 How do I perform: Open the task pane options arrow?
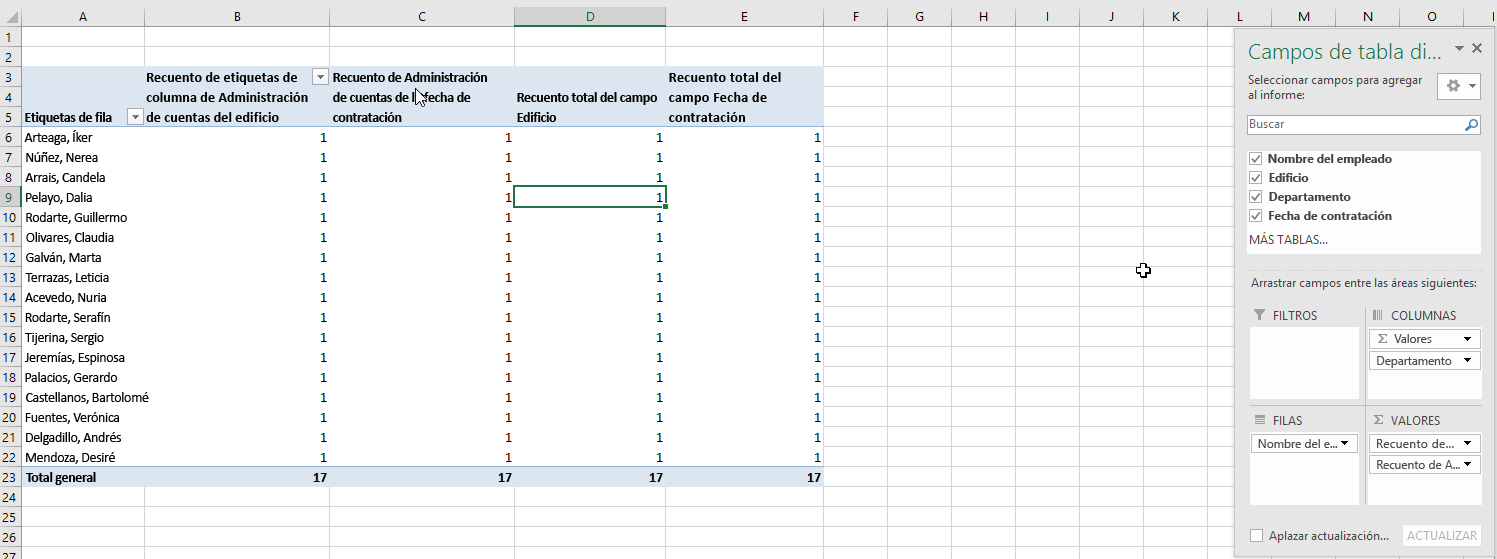click(1459, 49)
